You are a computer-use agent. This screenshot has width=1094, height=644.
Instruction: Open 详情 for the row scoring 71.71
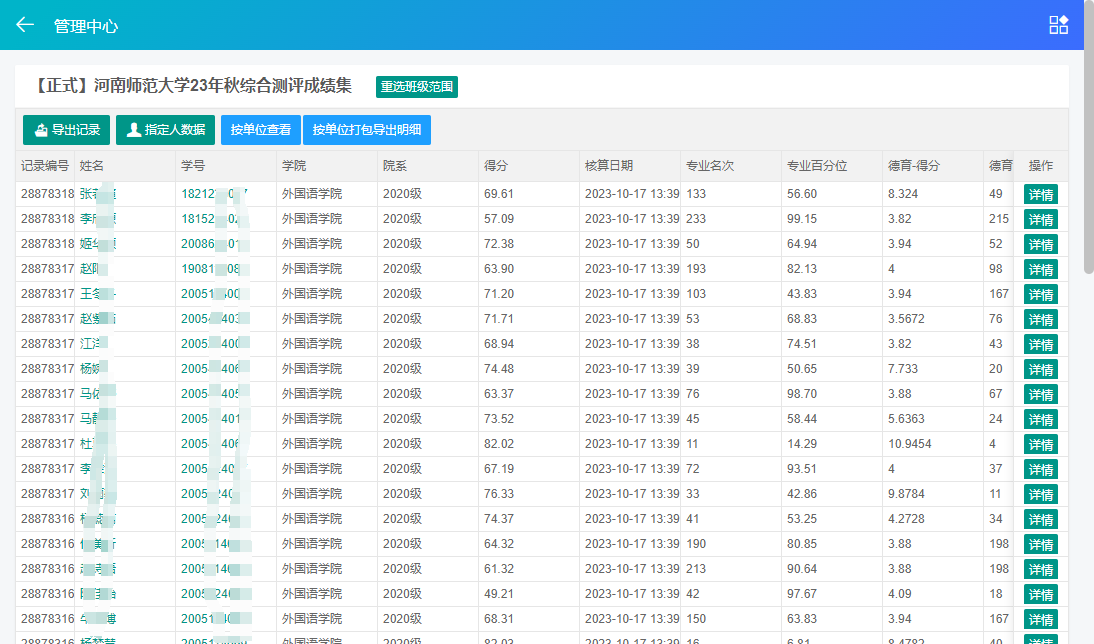[1040, 320]
